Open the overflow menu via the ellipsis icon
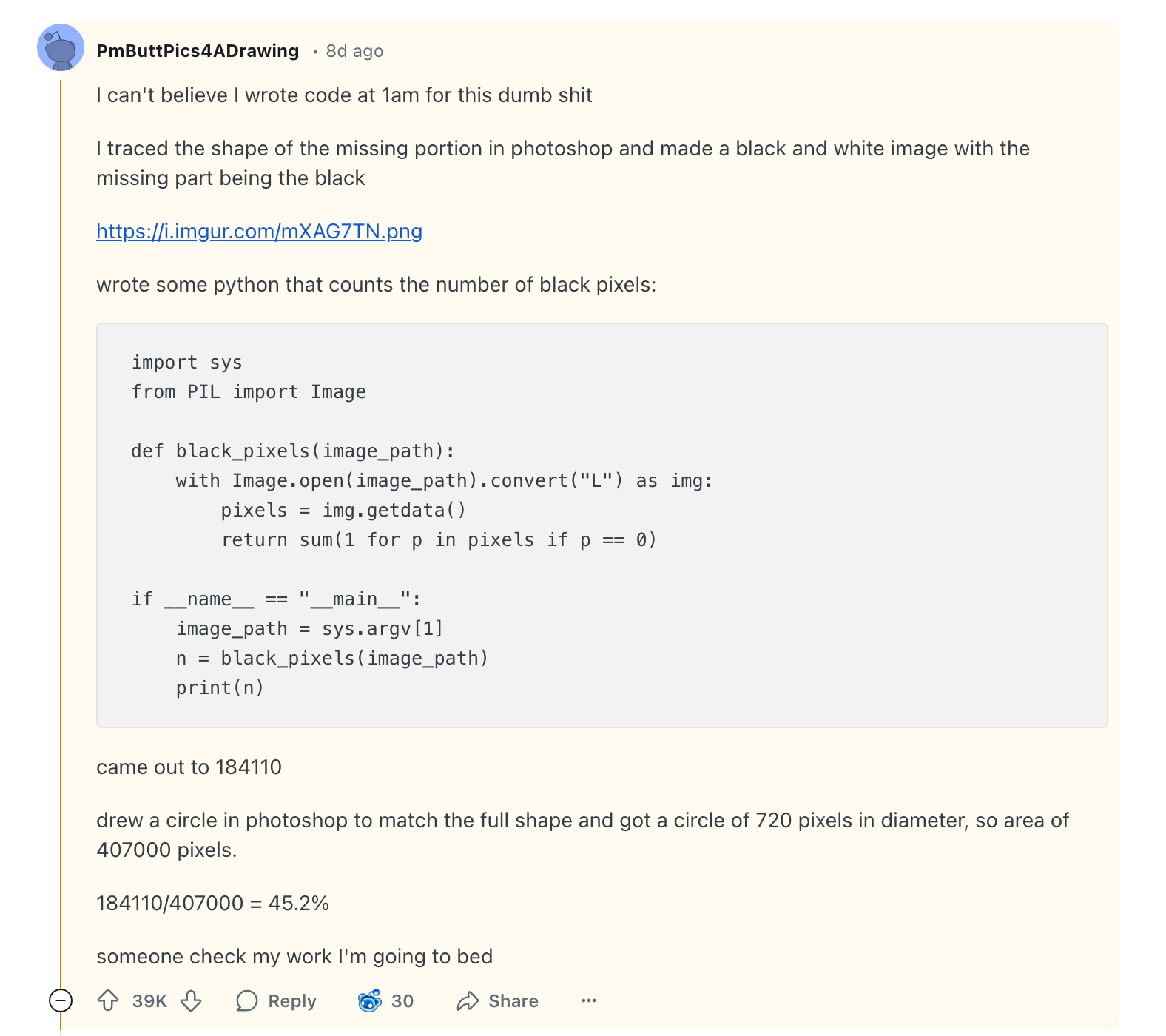The image size is (1166, 1036). 588,1000
